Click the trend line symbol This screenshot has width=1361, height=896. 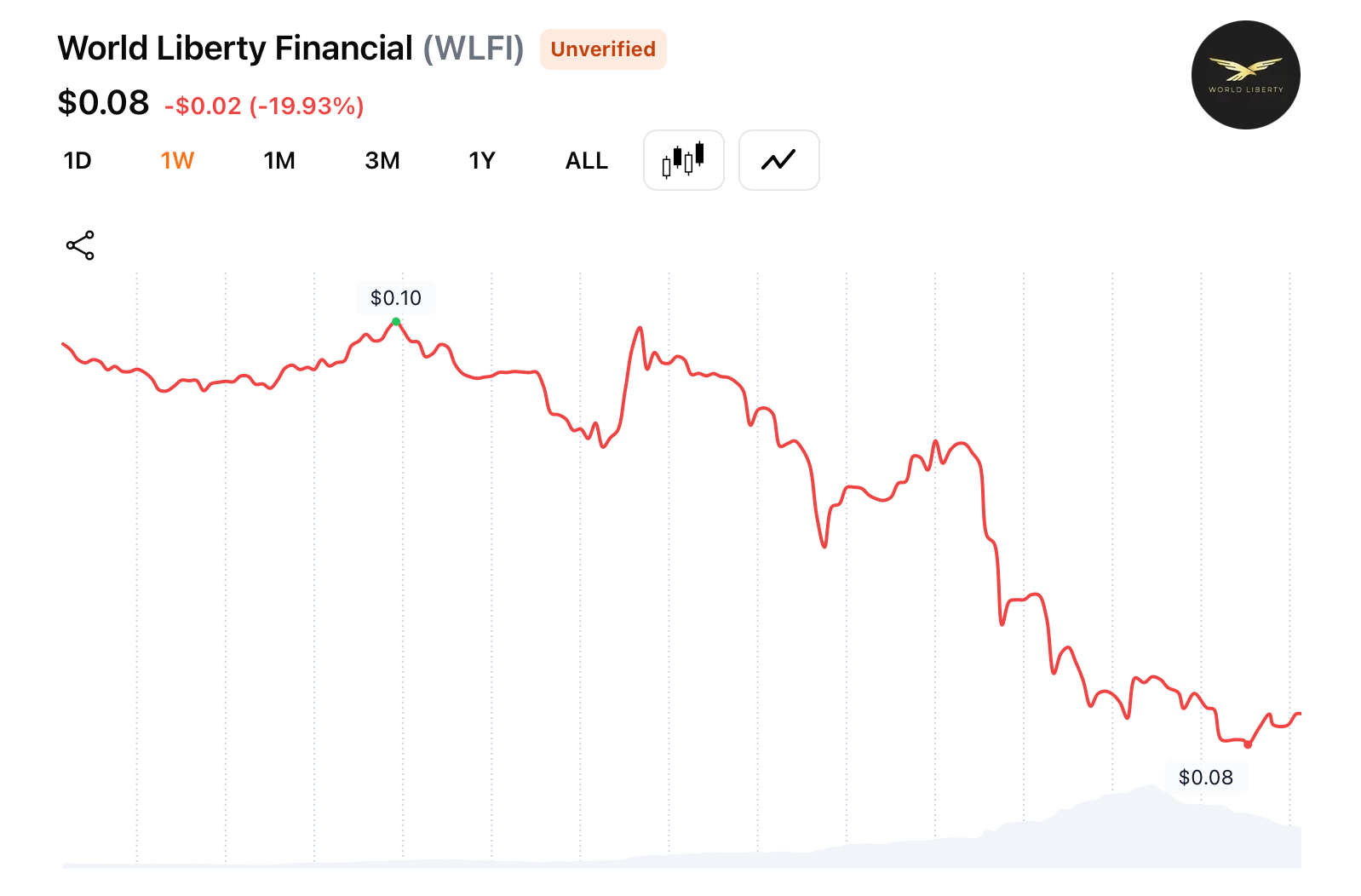pos(778,159)
